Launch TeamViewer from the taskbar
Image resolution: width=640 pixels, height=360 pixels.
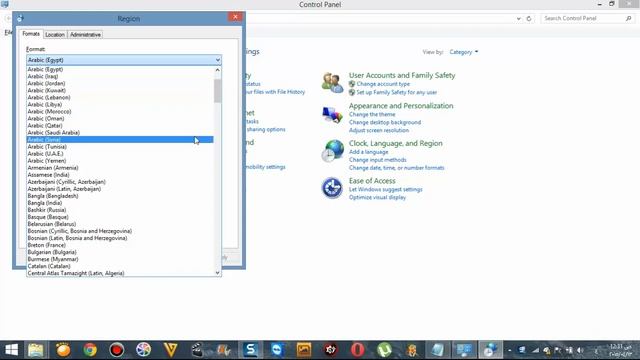pyautogui.click(x=277, y=350)
